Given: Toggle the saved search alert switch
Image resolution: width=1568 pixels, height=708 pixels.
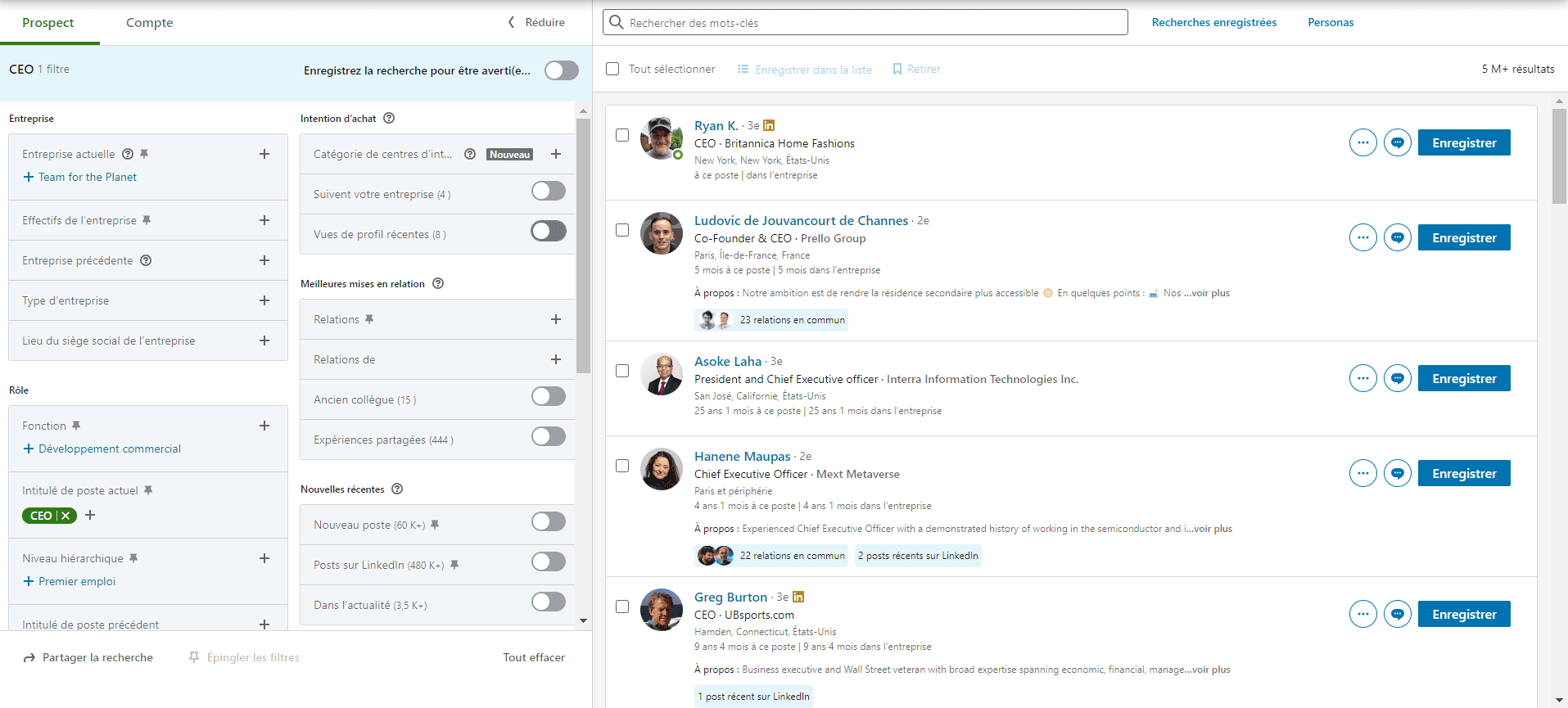Looking at the screenshot, I should (562, 70).
